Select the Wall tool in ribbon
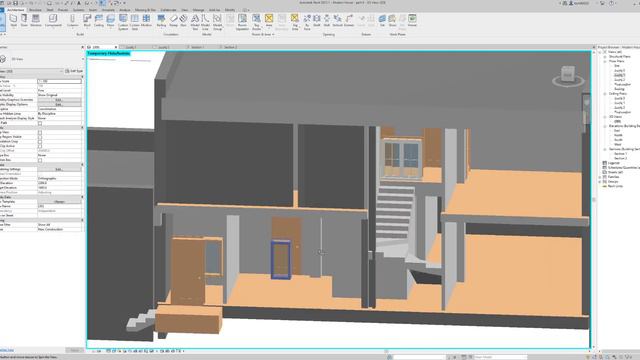The image size is (640, 360). pos(13,20)
